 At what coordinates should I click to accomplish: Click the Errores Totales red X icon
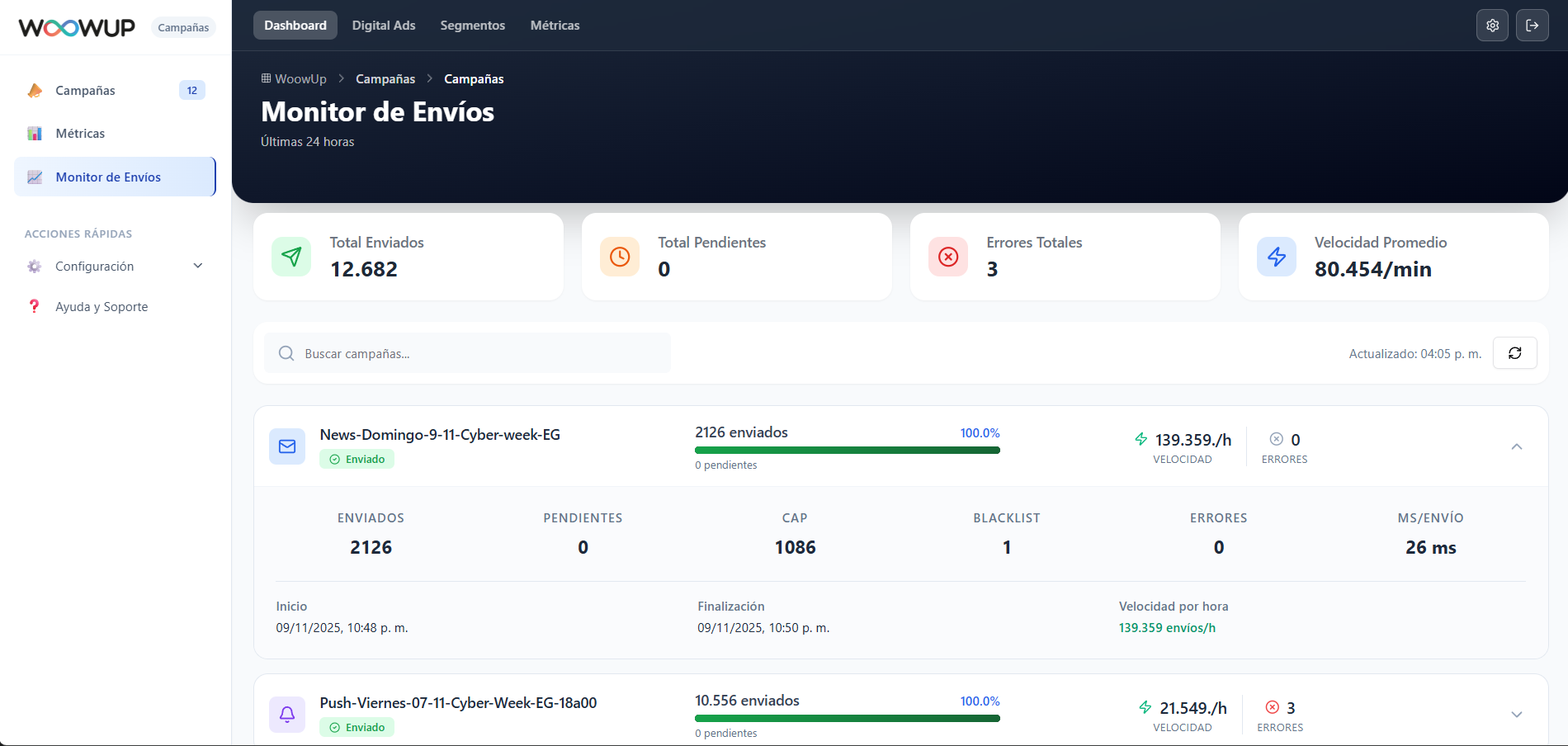point(948,257)
